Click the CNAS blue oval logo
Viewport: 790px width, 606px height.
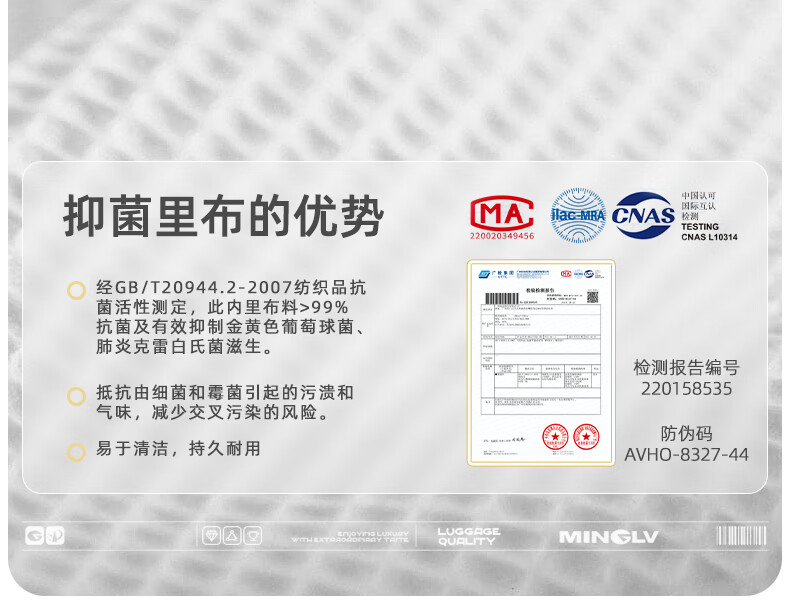[643, 215]
